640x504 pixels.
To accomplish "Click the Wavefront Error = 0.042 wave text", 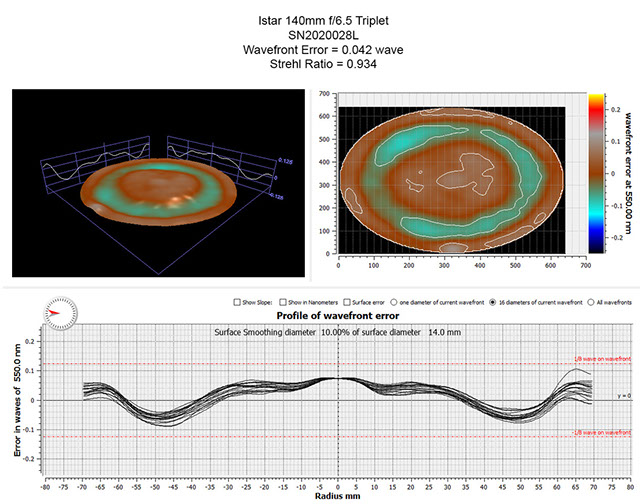I will pos(319,49).
